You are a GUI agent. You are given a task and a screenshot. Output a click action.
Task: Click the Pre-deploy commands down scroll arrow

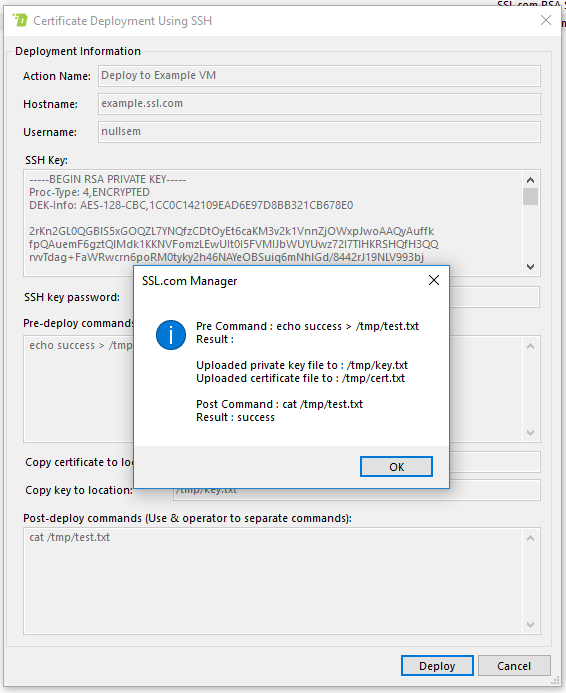(x=531, y=433)
